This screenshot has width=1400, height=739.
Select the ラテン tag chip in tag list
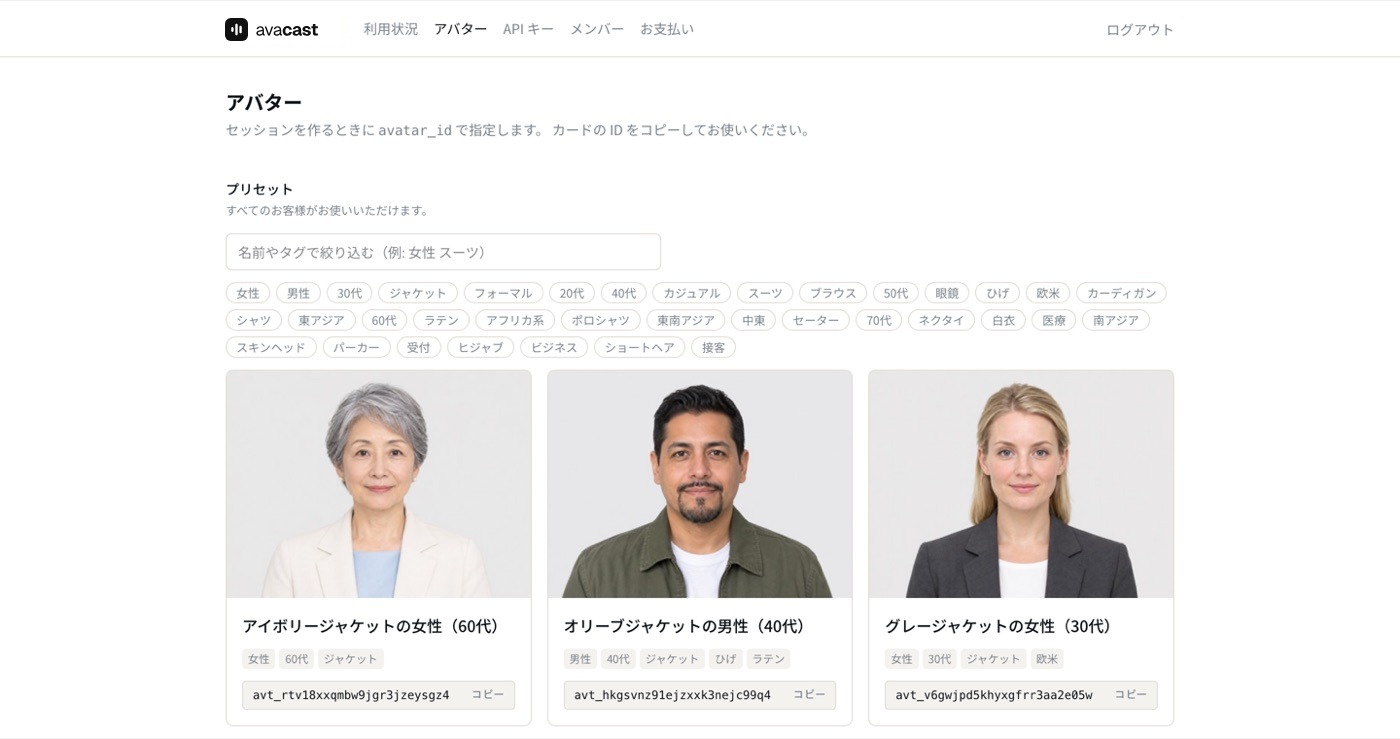(441, 320)
